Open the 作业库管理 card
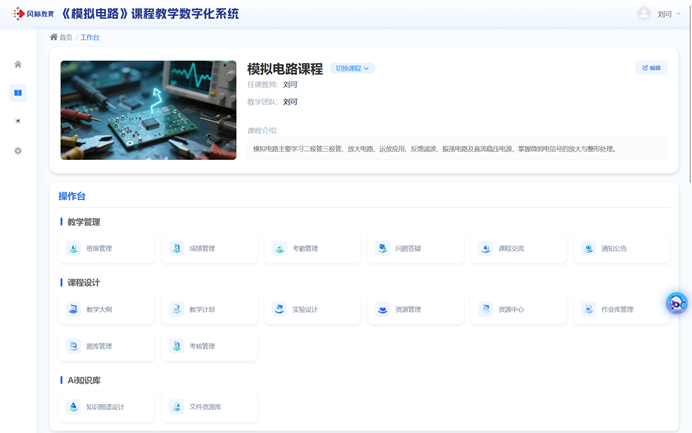The height and width of the screenshot is (433, 692). (621, 309)
